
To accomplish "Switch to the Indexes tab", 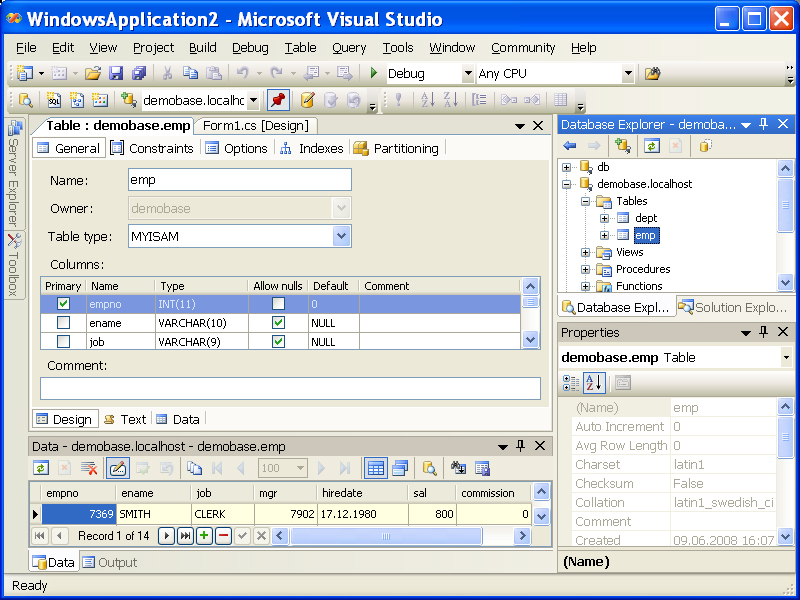I will click(312, 148).
